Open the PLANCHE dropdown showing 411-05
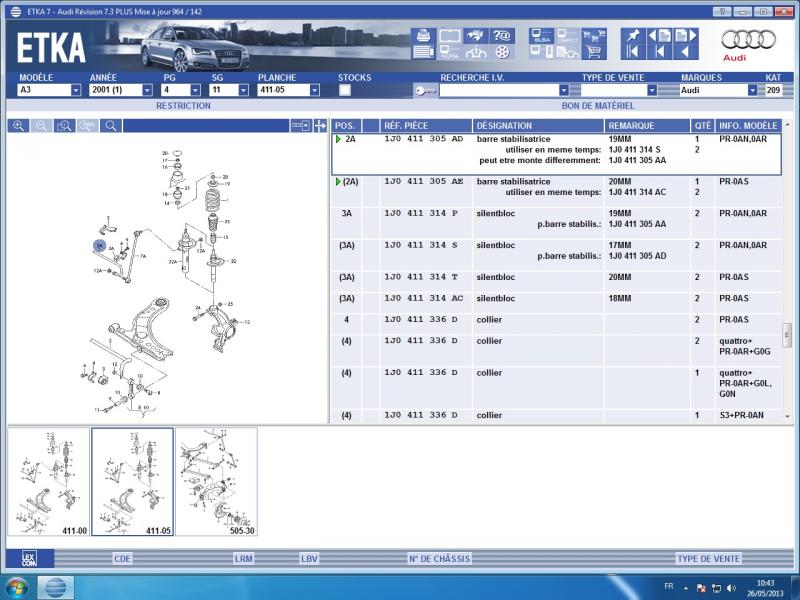This screenshot has height=600, width=800. (x=315, y=90)
